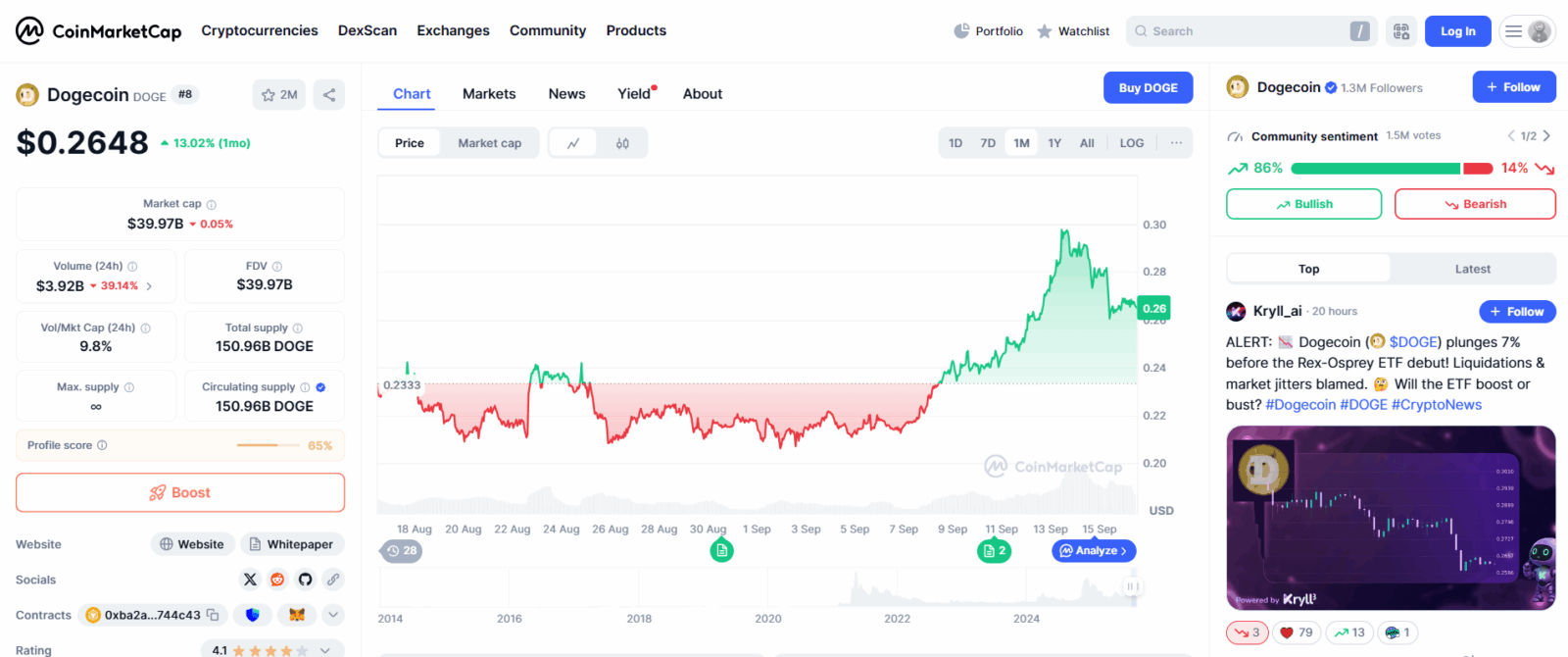Click Volume (24h) info icon
This screenshot has width=1568, height=657.
[x=132, y=267]
